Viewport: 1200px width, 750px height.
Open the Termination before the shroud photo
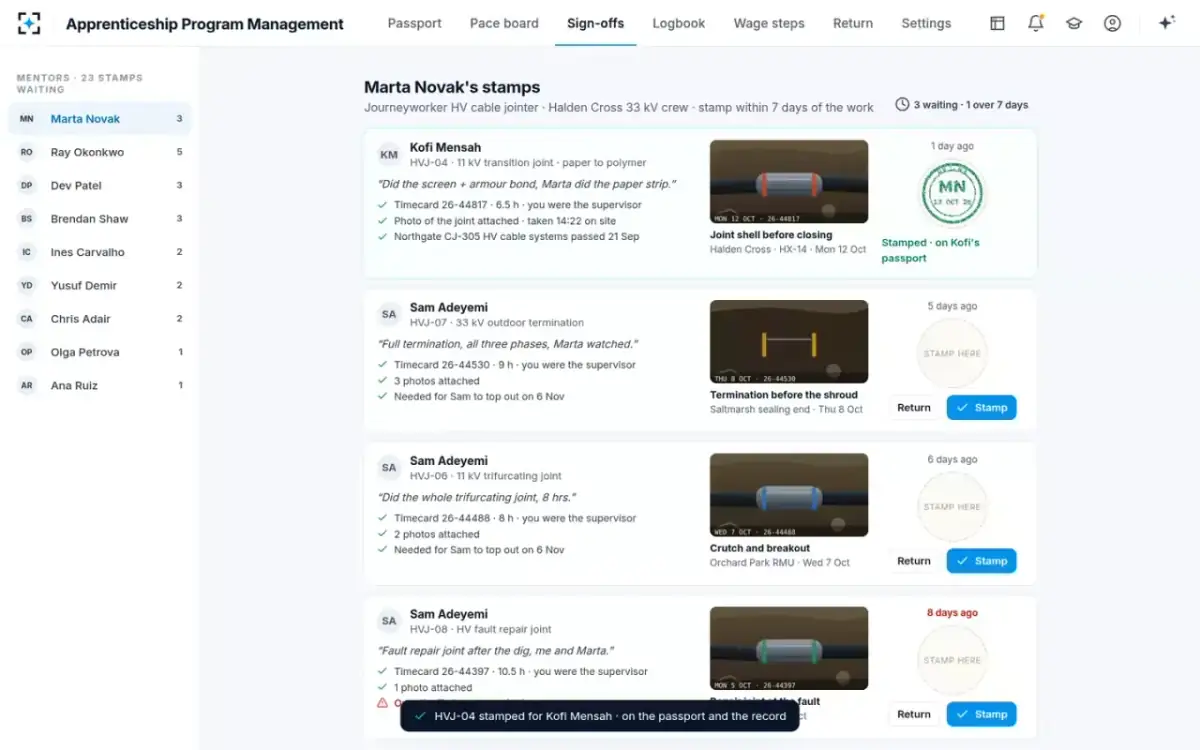click(789, 341)
